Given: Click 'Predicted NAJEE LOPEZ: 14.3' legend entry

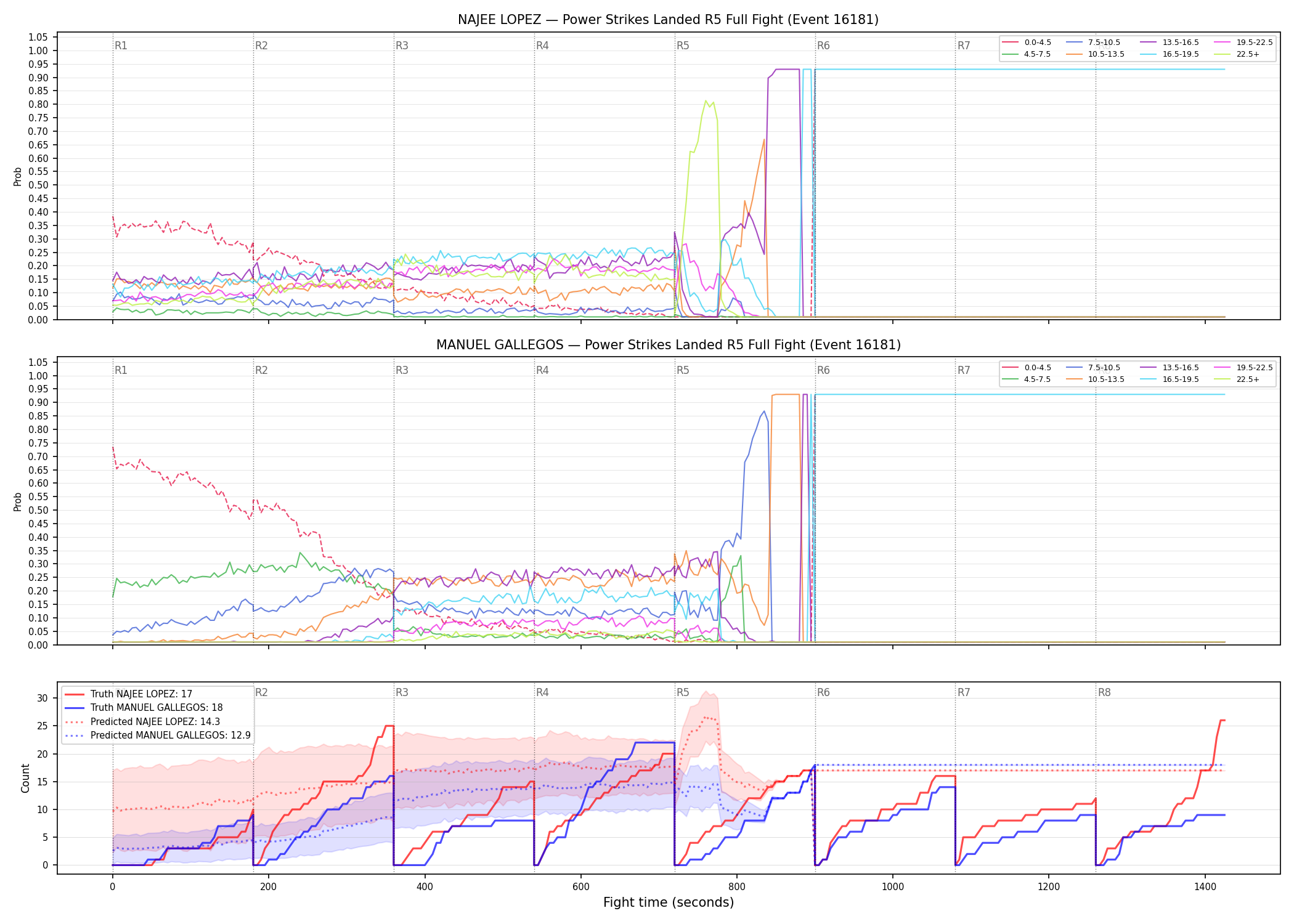Looking at the screenshot, I should 142,722.
